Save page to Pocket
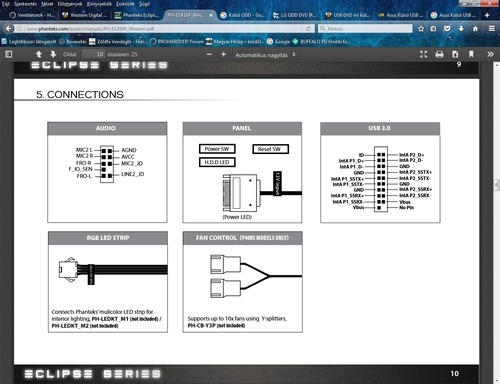 tap(447, 29)
